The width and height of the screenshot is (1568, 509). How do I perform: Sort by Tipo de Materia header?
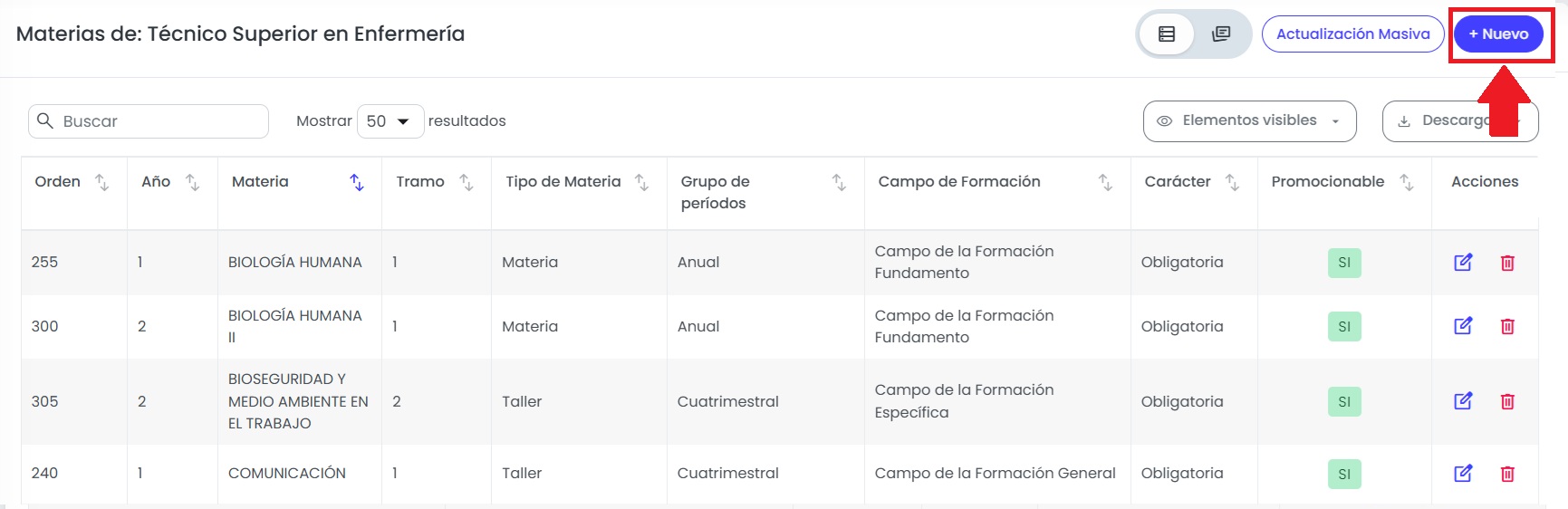tap(563, 182)
